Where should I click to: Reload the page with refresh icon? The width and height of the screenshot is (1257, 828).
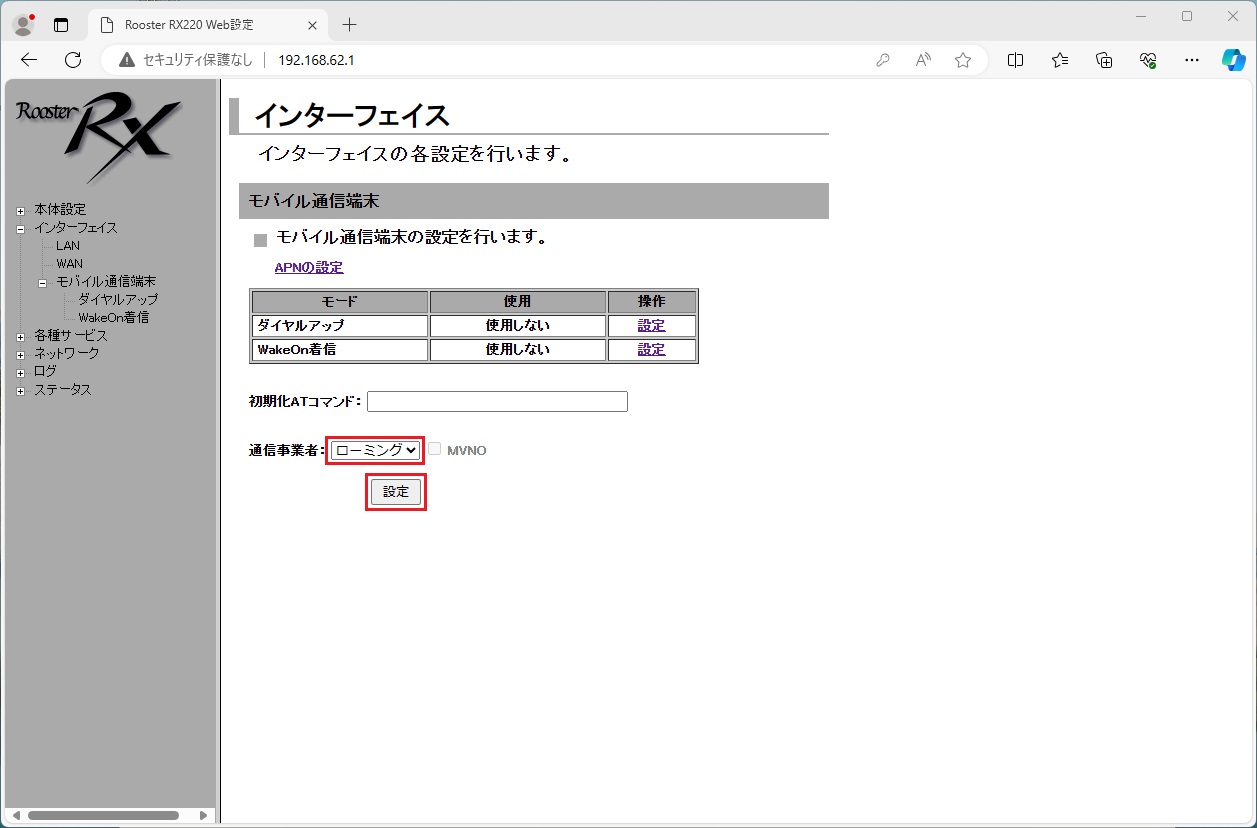point(73,60)
